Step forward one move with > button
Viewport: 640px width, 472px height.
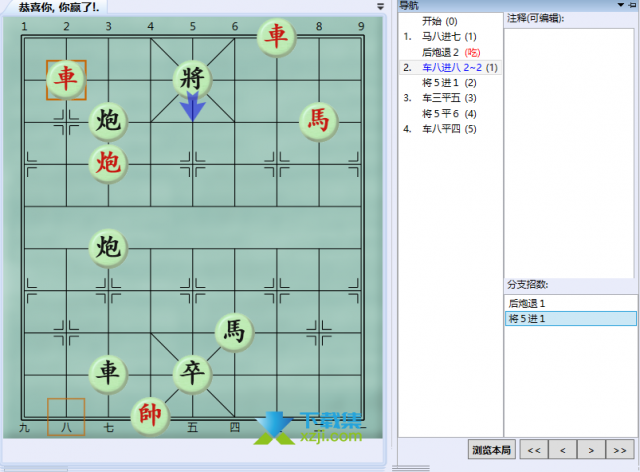tap(591, 450)
